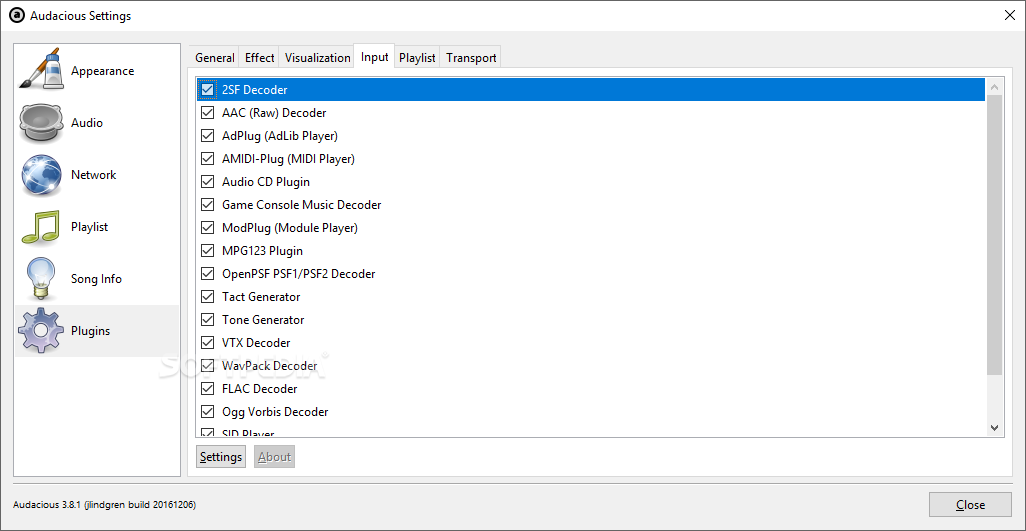The height and width of the screenshot is (531, 1026).
Task: Disable the Audio CD Plugin checkbox
Action: tap(208, 181)
